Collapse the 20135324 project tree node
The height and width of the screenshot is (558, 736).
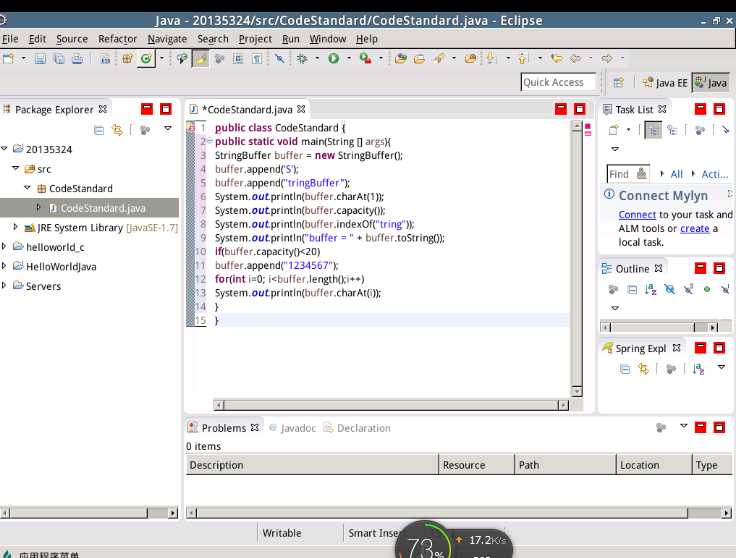[4, 148]
